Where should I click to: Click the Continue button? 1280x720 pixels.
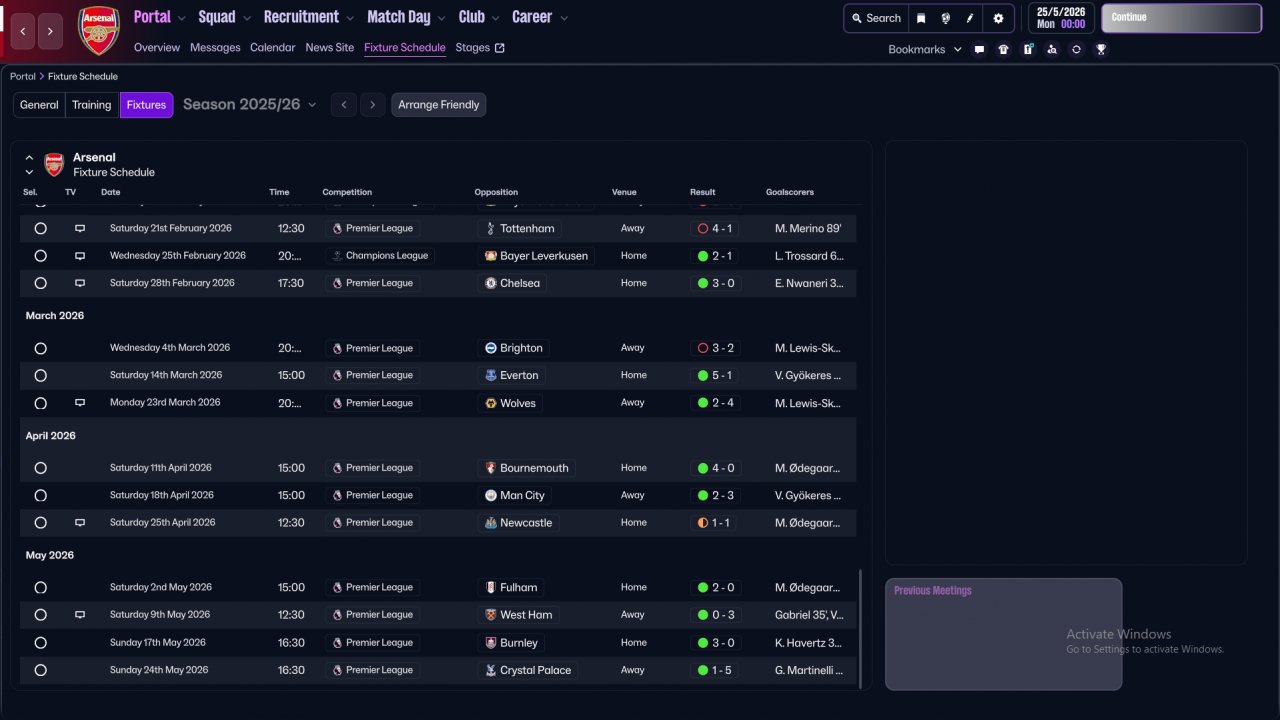1181,18
